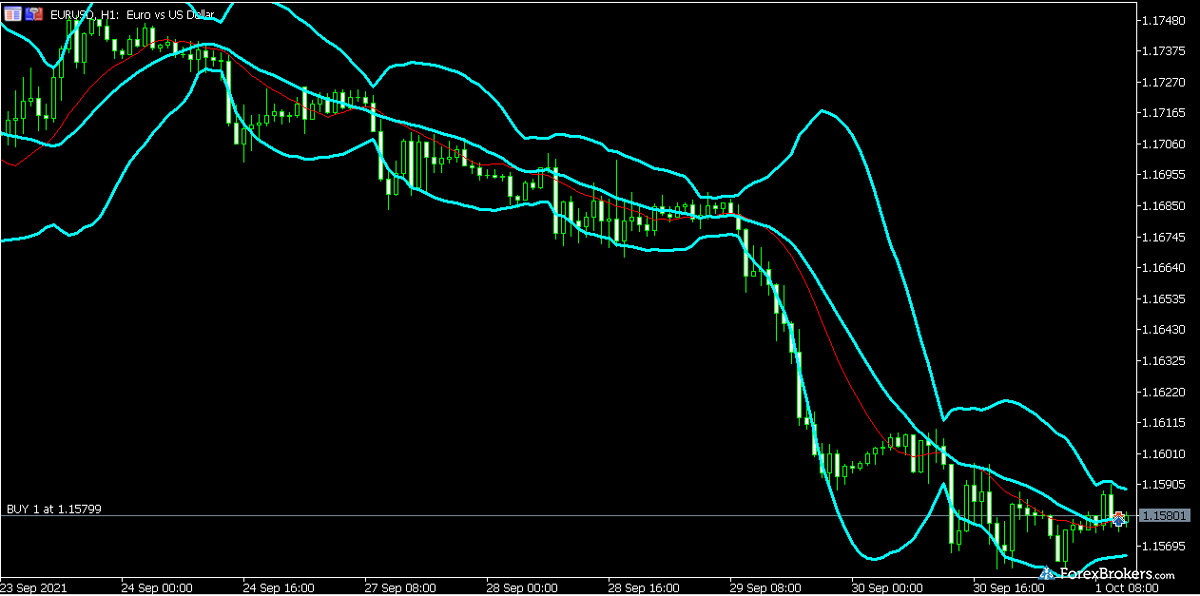The width and height of the screenshot is (1200, 596).
Task: Click the Depth of Market icon
Action: point(34,14)
